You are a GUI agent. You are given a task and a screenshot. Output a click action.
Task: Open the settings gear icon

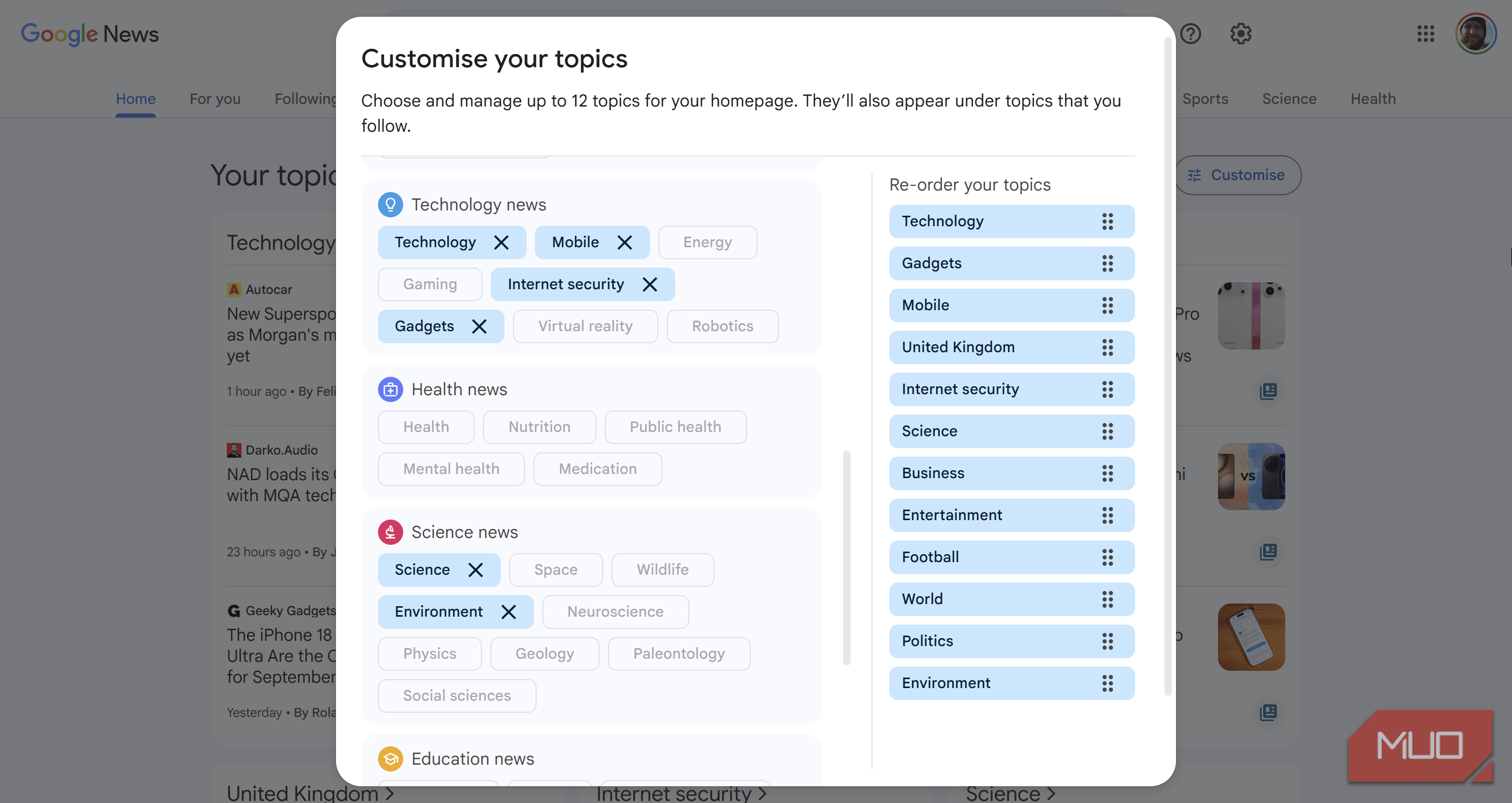[1241, 34]
